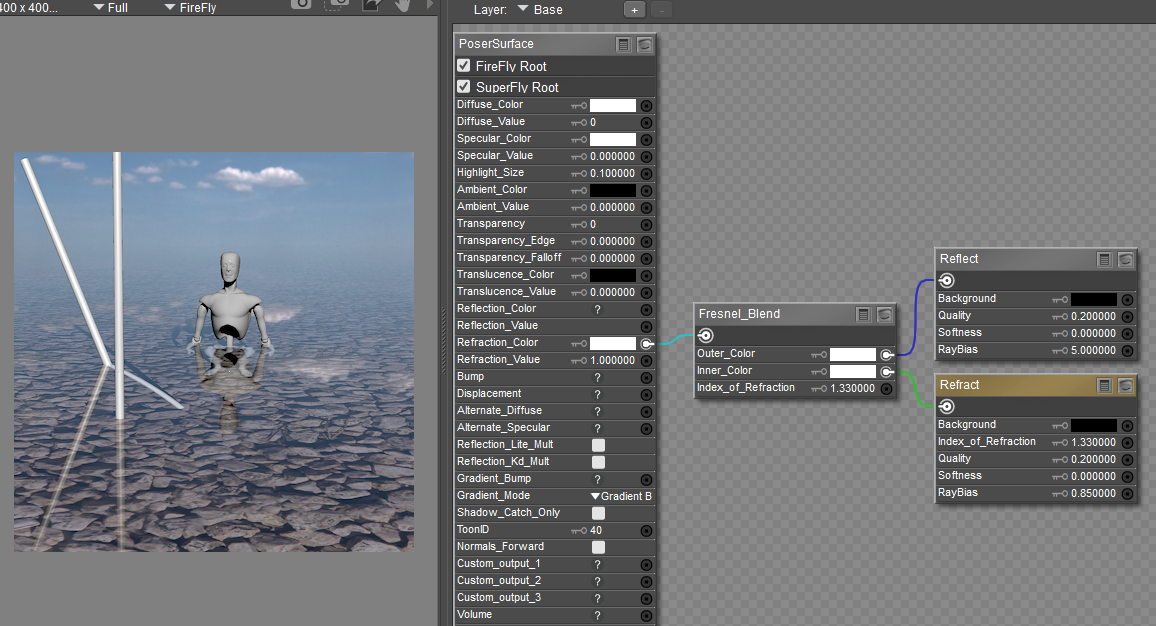The width and height of the screenshot is (1156, 626).
Task: Click animation key icon beside Diffuse_Color
Action: click(x=578, y=105)
